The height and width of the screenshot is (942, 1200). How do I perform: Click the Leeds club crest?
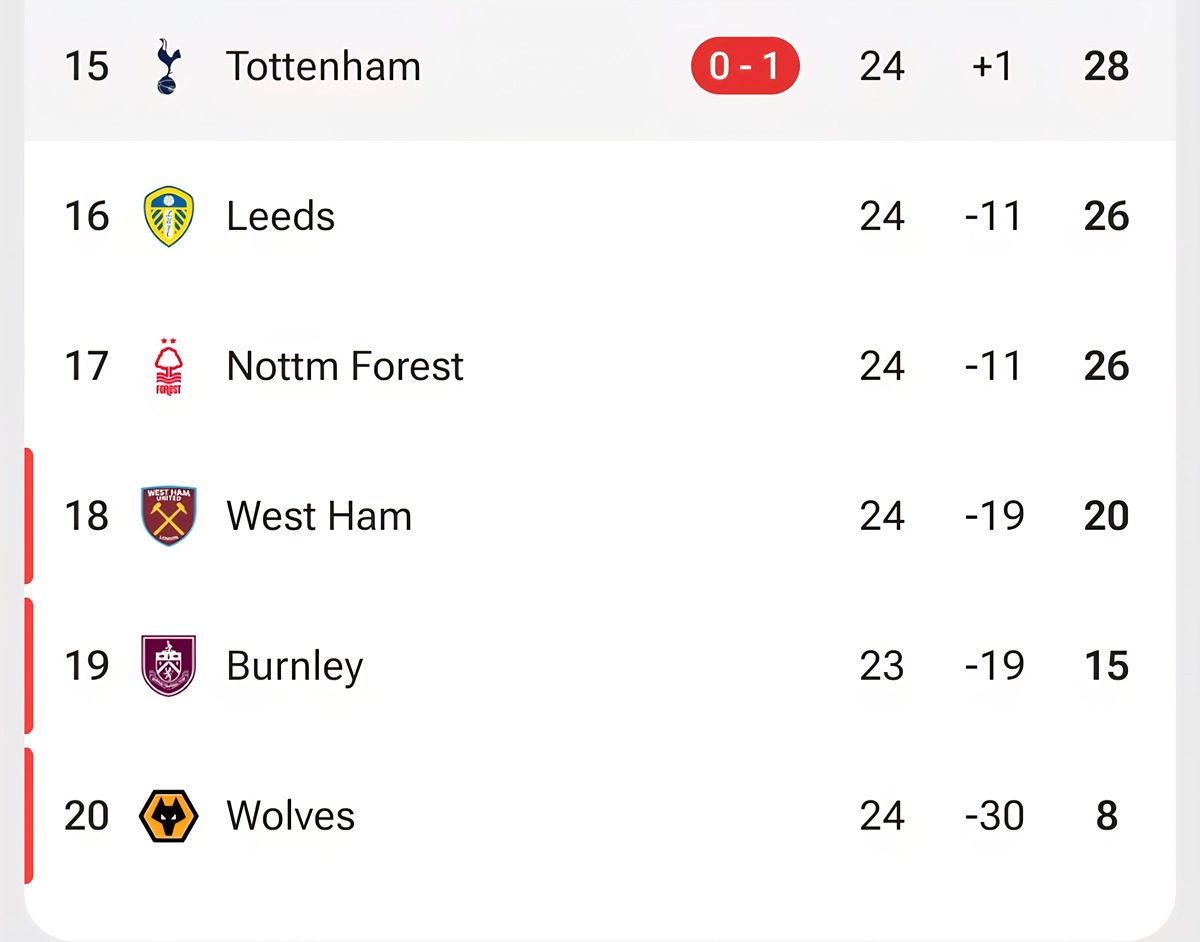[168, 216]
